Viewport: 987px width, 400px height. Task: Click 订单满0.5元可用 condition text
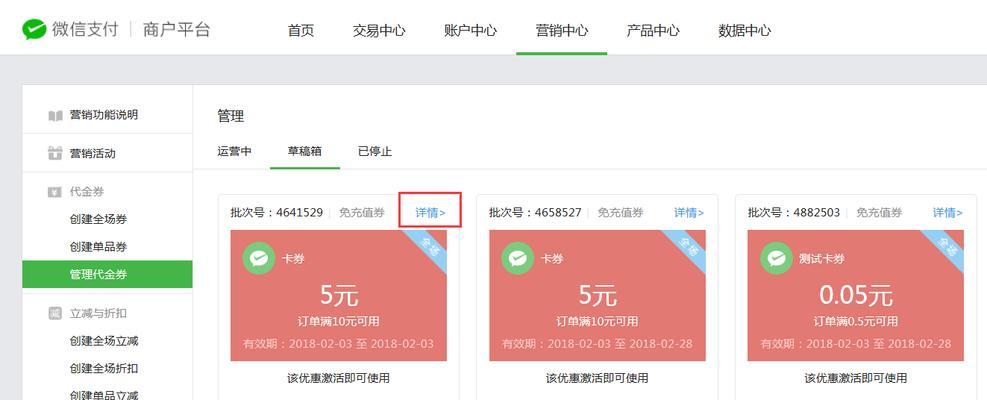pos(856,321)
